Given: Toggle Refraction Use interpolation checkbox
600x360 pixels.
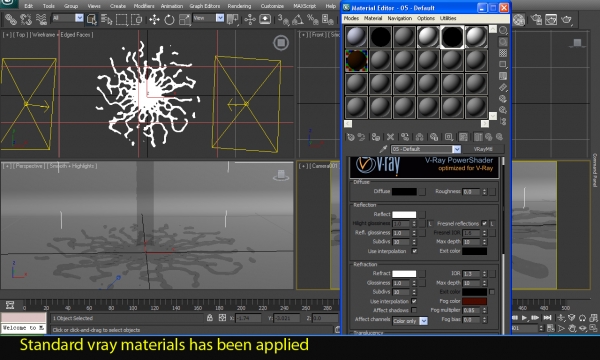Looking at the screenshot, I should tap(414, 301).
